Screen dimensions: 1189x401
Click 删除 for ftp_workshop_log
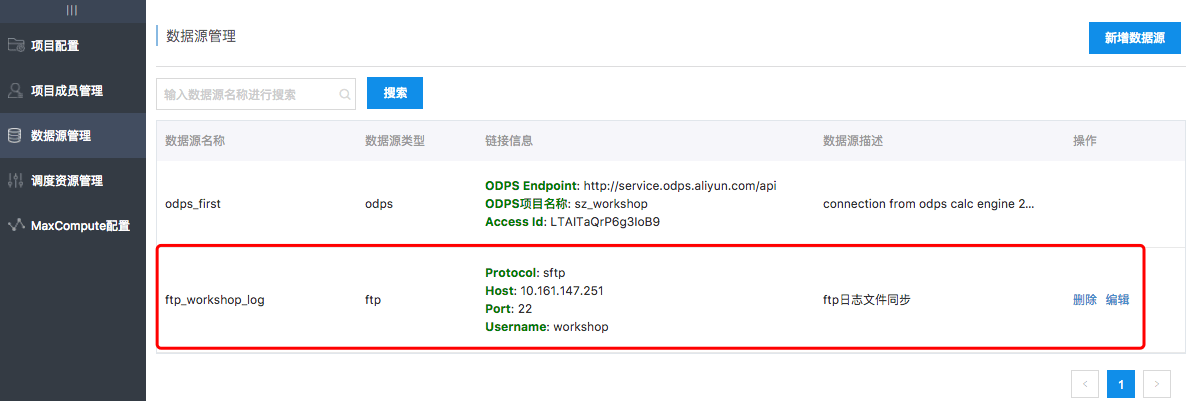(1084, 299)
